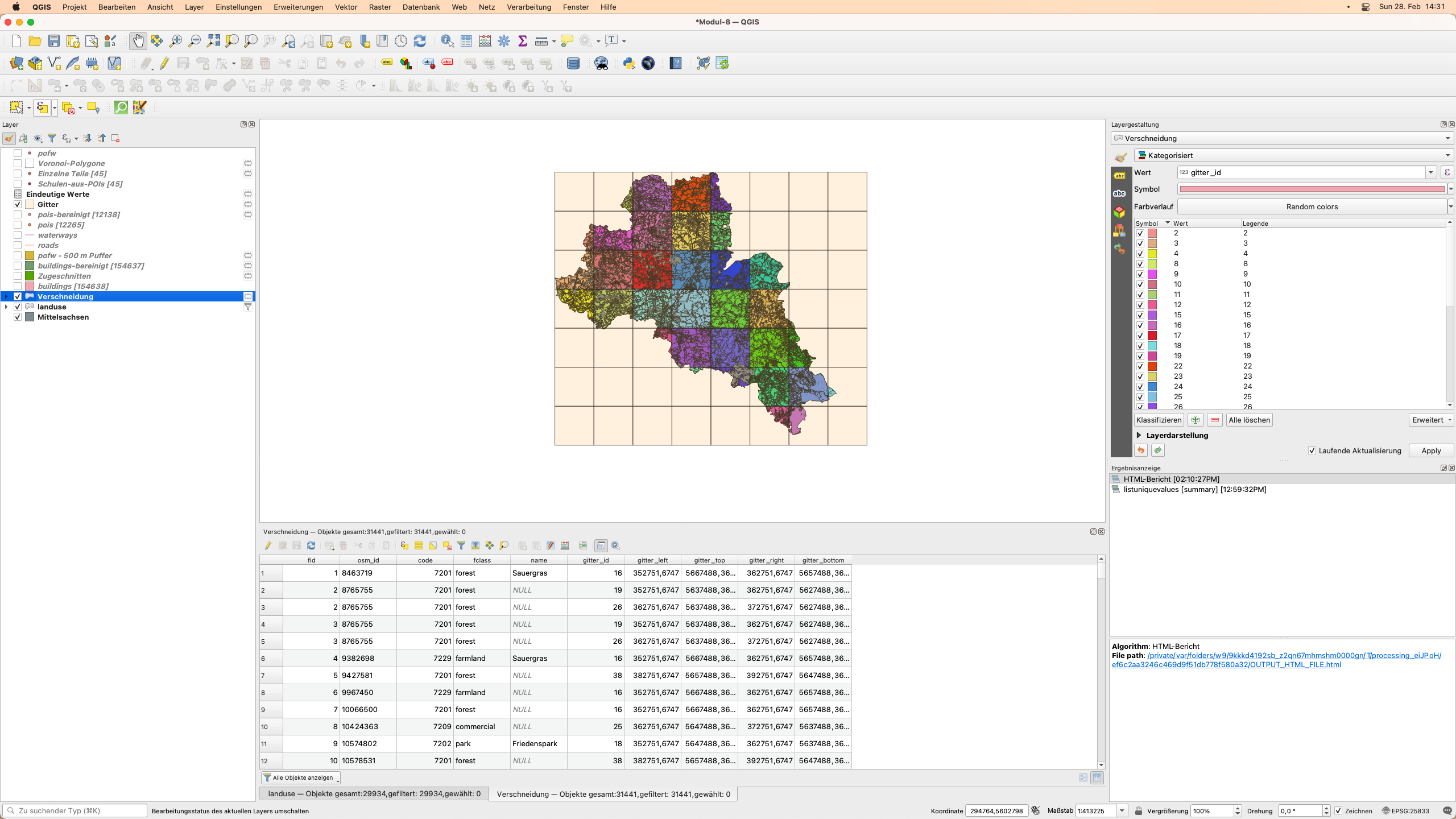Click the Zoom In magnifier tool
Image resolution: width=1456 pixels, height=819 pixels.
pos(176,41)
